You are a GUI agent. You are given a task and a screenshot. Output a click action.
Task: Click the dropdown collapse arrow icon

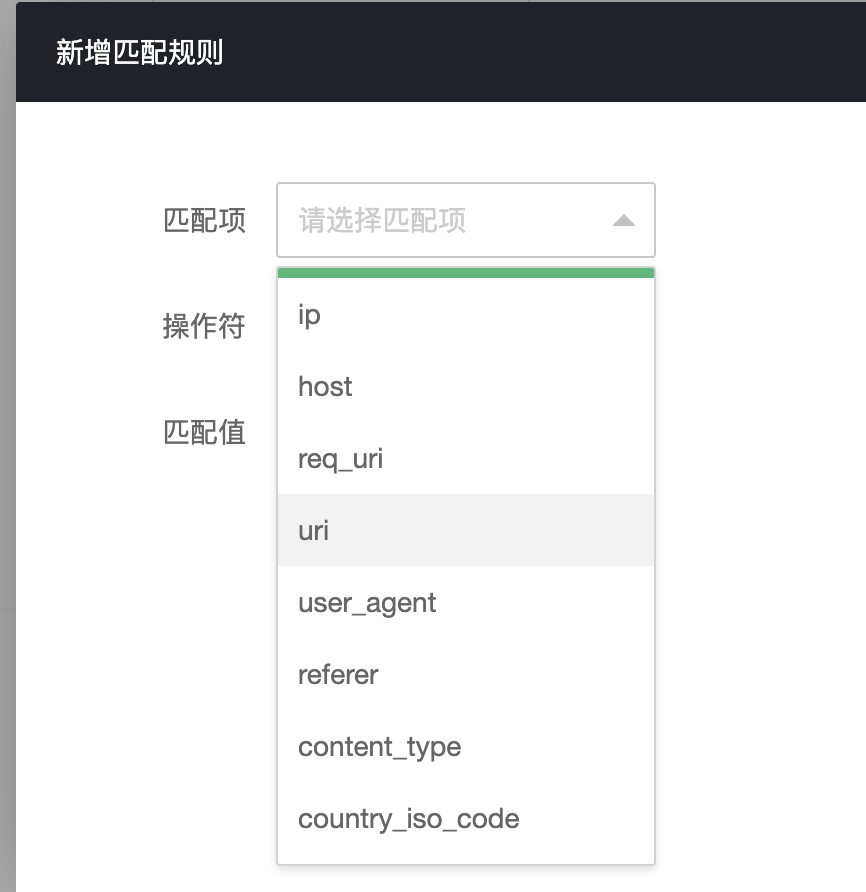pyautogui.click(x=623, y=220)
